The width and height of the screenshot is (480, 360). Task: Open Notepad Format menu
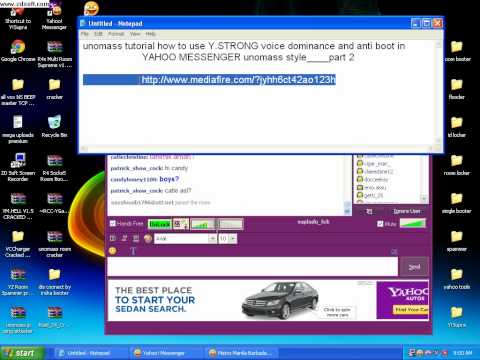click(116, 34)
